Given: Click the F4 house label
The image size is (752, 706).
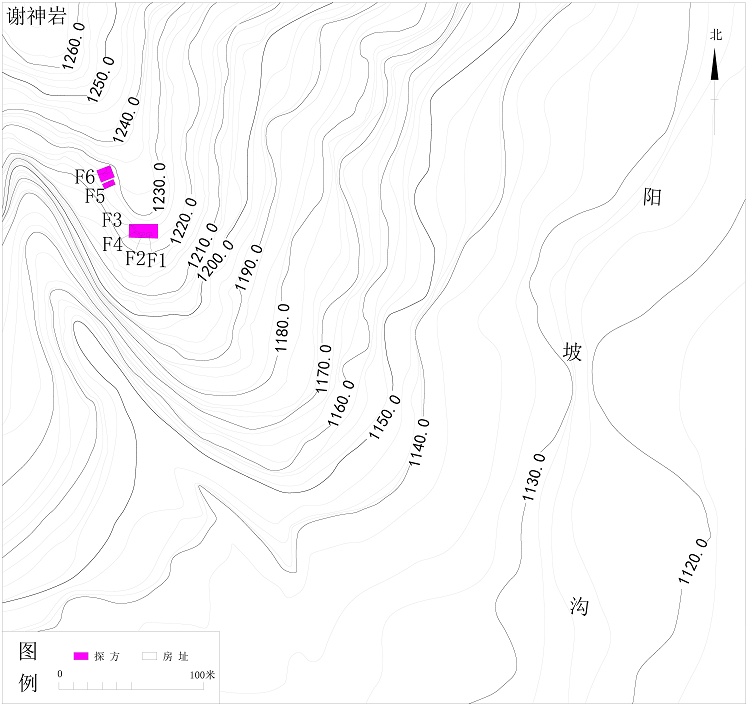Looking at the screenshot, I should pyautogui.click(x=112, y=243).
